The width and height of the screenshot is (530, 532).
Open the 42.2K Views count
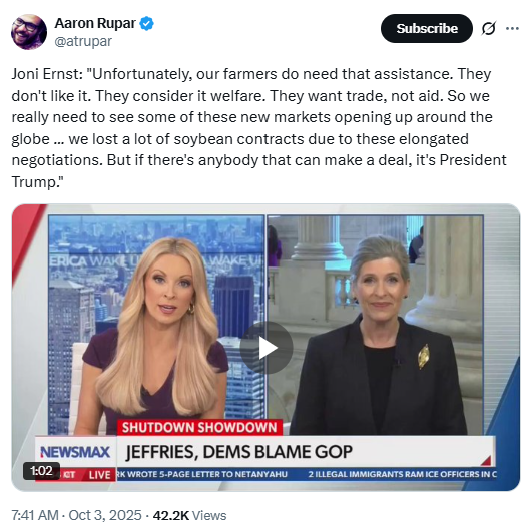189,515
